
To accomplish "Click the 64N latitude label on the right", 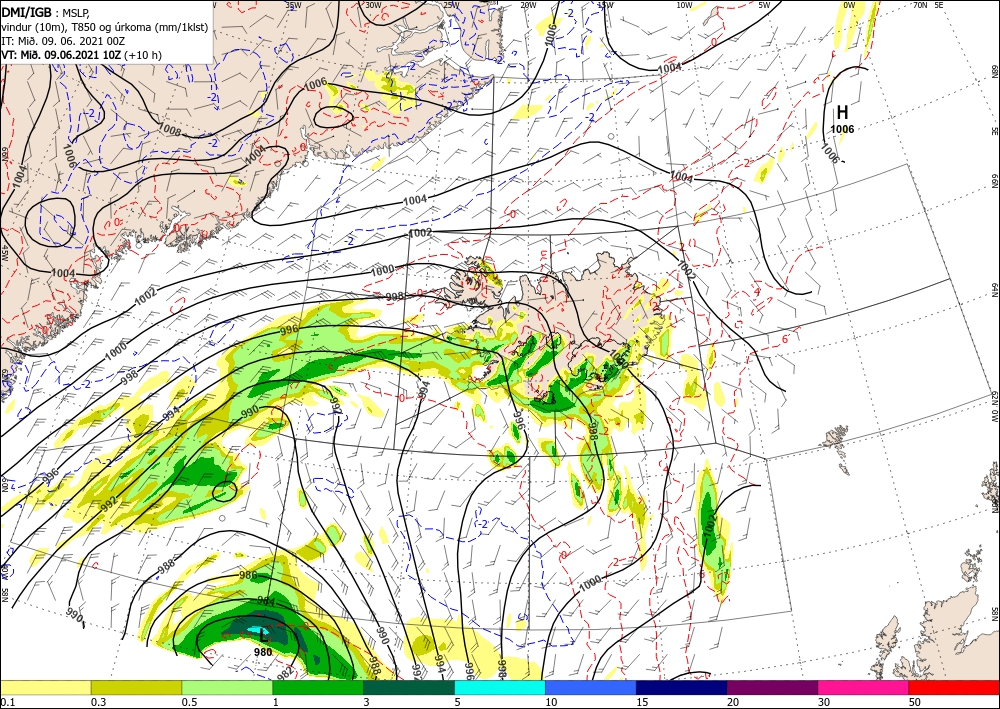I will click(995, 290).
